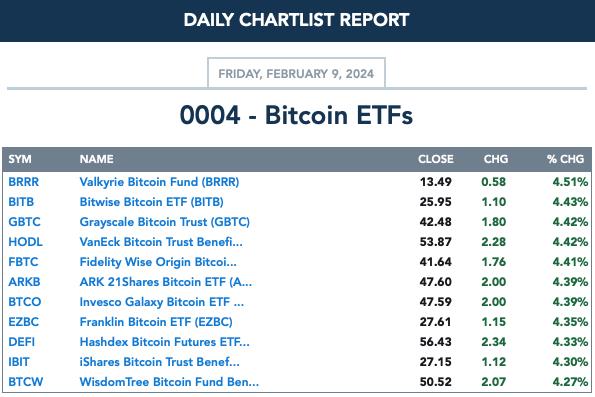Open Bitwise Bitcoin ETF (BITB) link
595x397 pixels.
click(151, 202)
